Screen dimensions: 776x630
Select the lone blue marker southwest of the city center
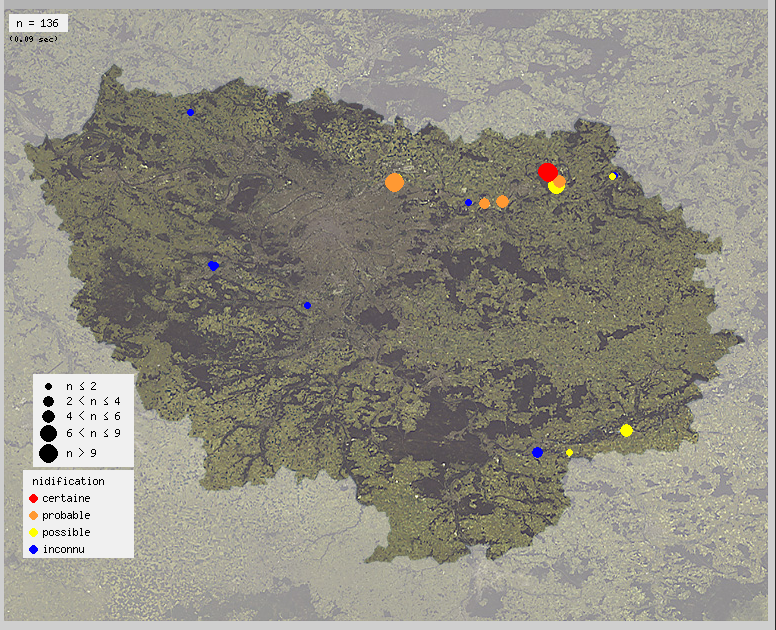307,305
